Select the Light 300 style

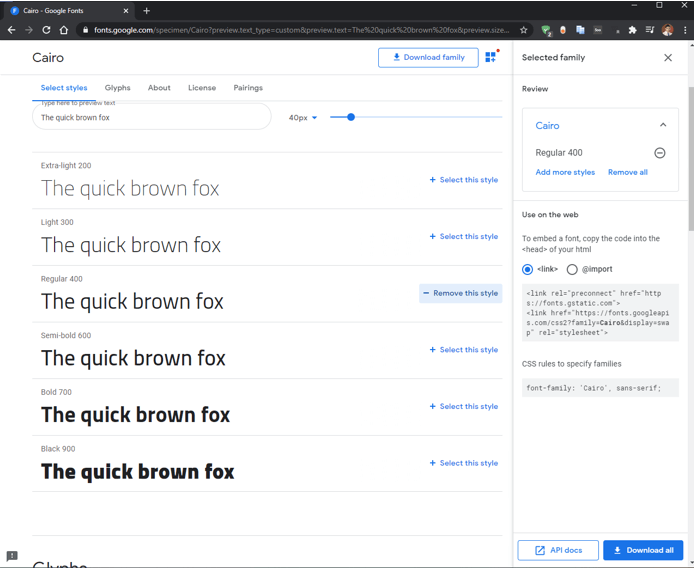coord(463,236)
